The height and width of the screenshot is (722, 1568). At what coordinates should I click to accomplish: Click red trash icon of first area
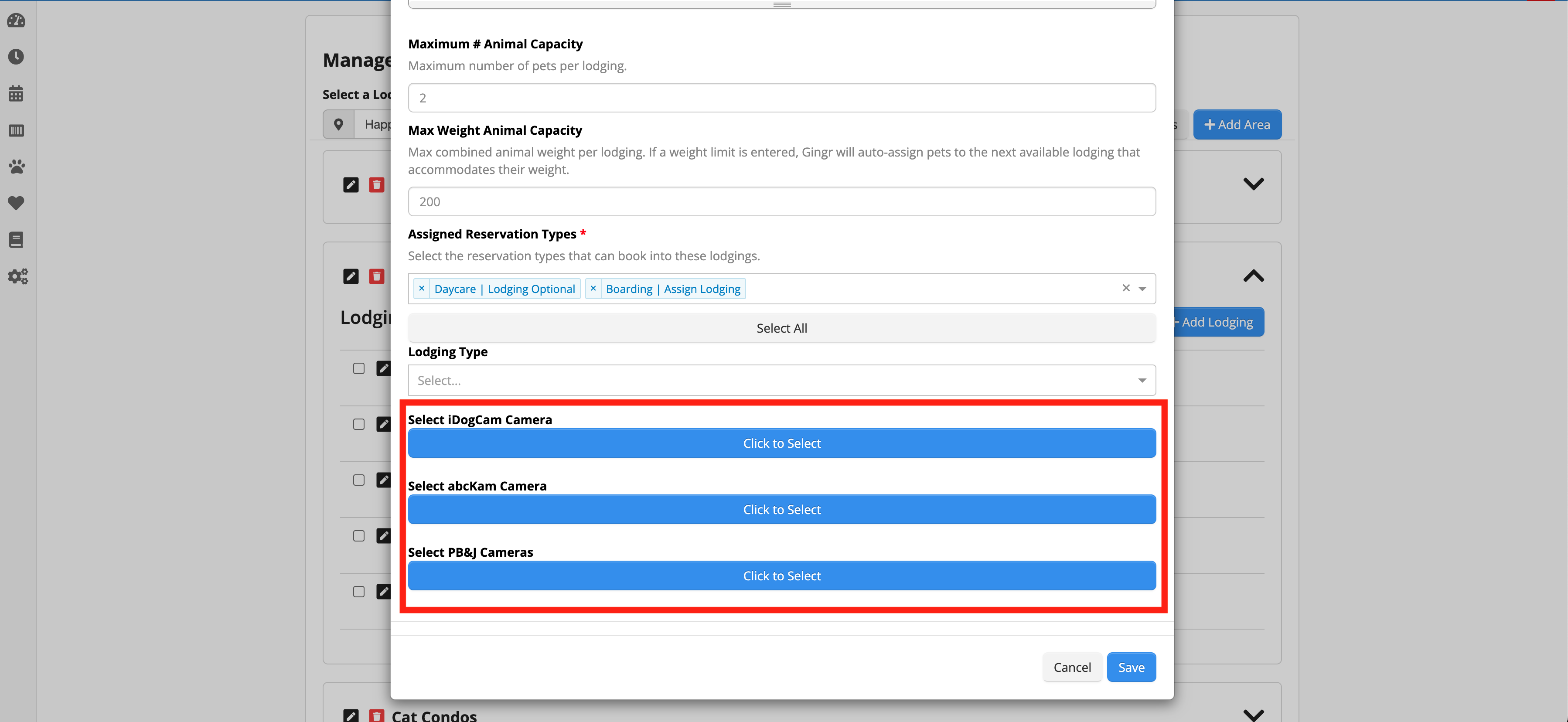pos(377,185)
